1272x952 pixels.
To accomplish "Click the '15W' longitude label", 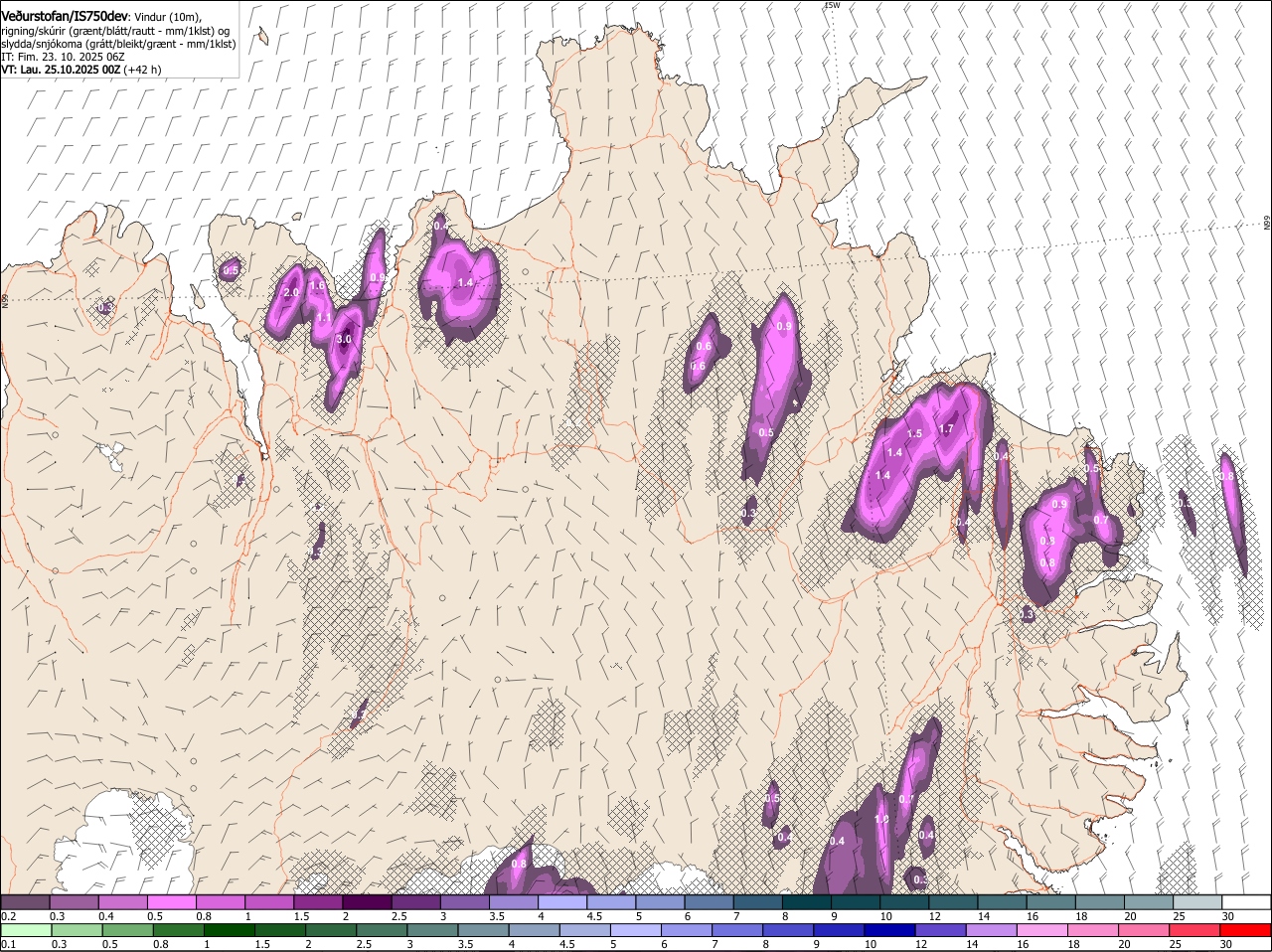I will click(x=833, y=6).
